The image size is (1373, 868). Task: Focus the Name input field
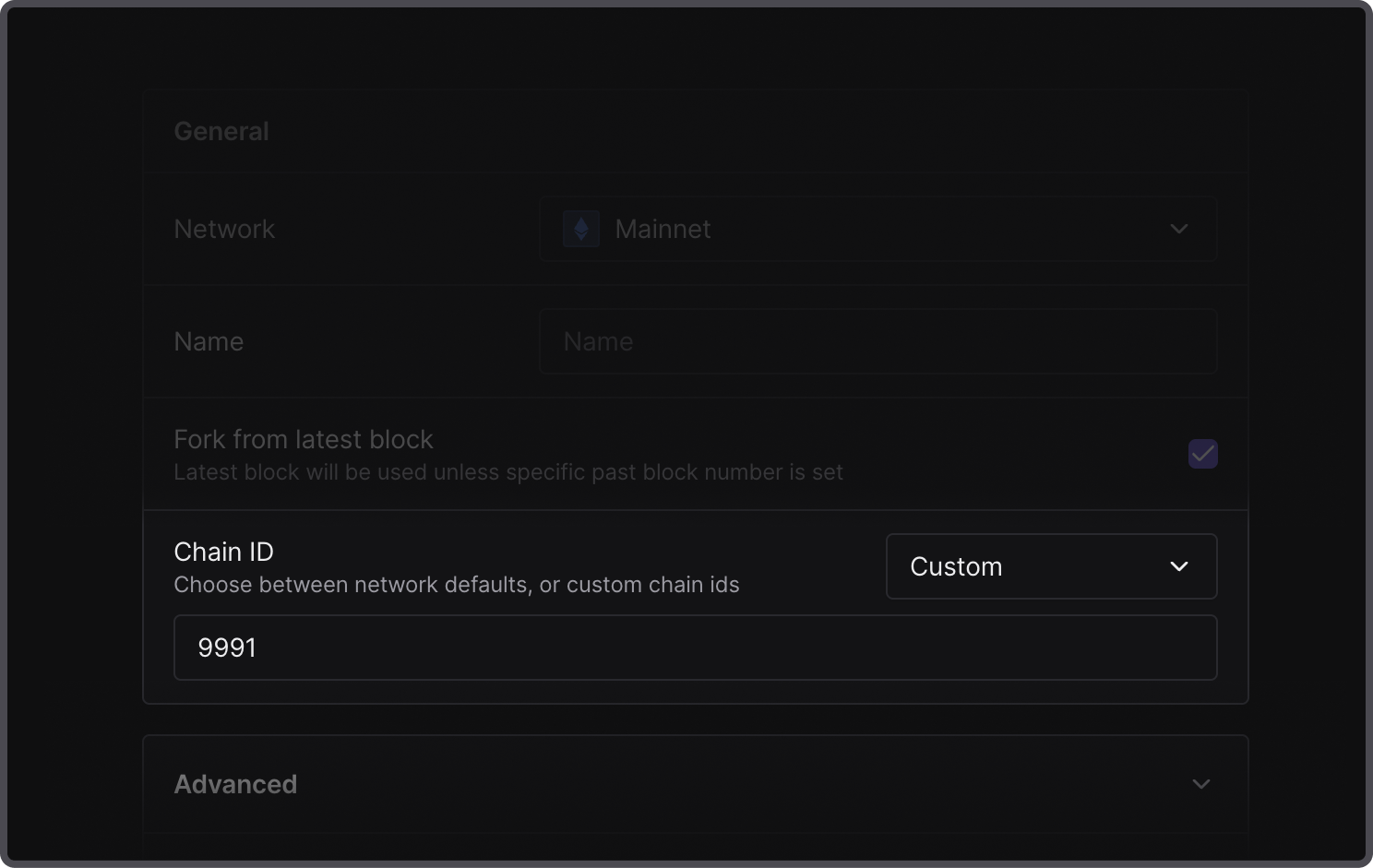[877, 341]
